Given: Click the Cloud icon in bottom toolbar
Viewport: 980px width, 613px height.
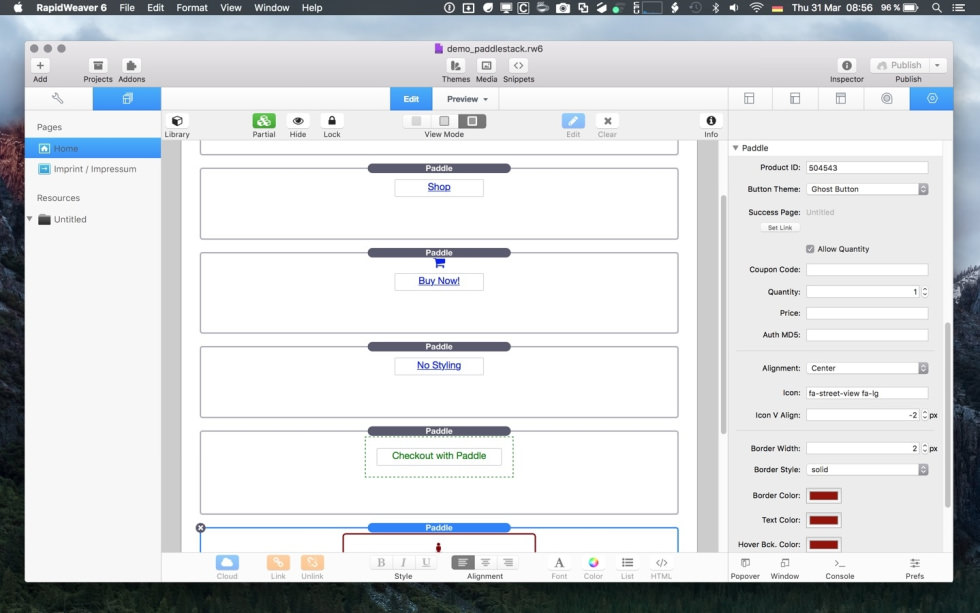Looking at the screenshot, I should point(227,562).
